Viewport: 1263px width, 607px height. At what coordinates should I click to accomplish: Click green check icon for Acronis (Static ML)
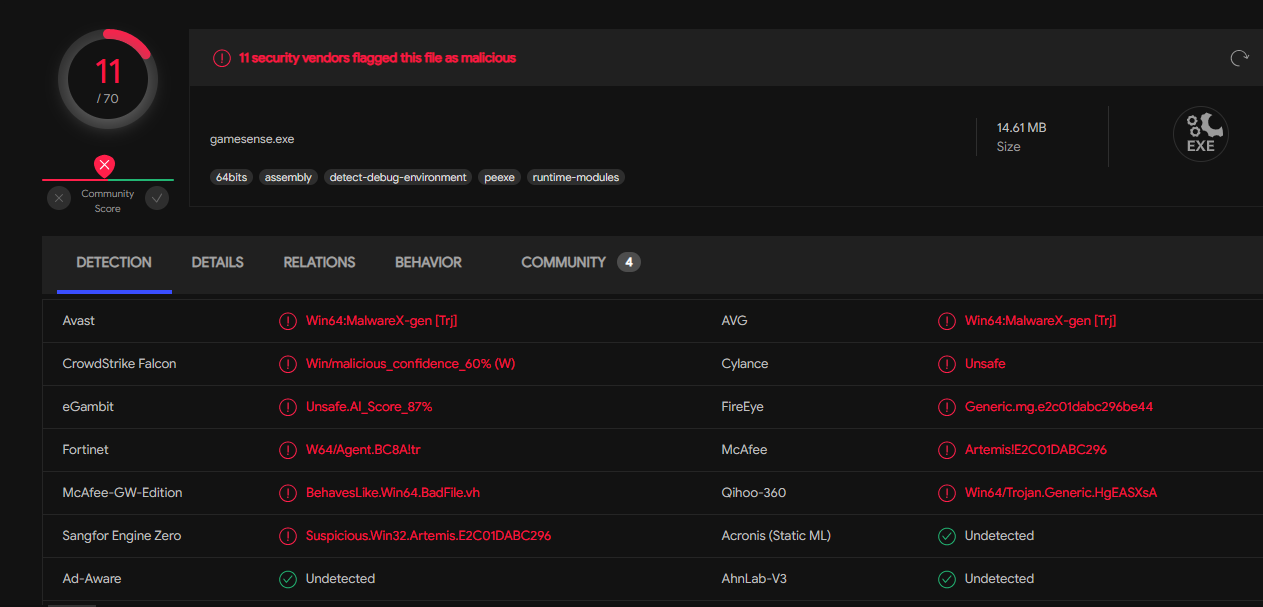[x=947, y=536]
